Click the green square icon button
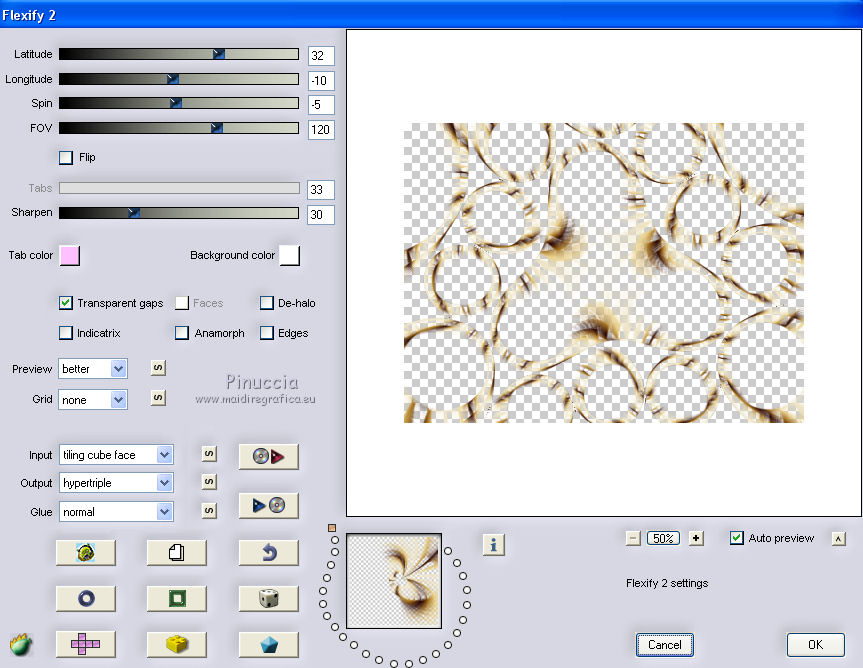The height and width of the screenshot is (668, 863). coord(177,598)
